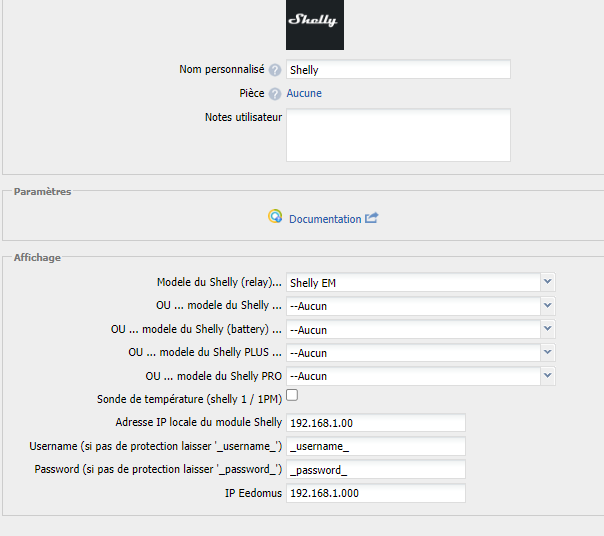
Task: Click the Shelly logo thumbnail
Action: pos(315,25)
